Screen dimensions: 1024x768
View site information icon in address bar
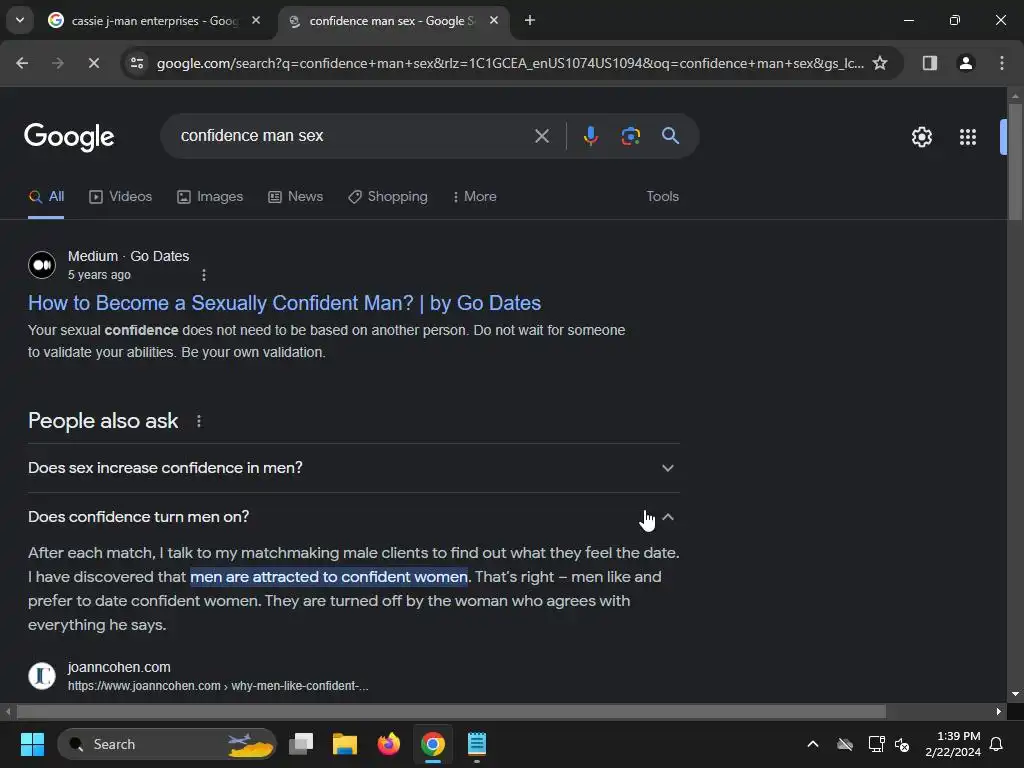[x=137, y=63]
